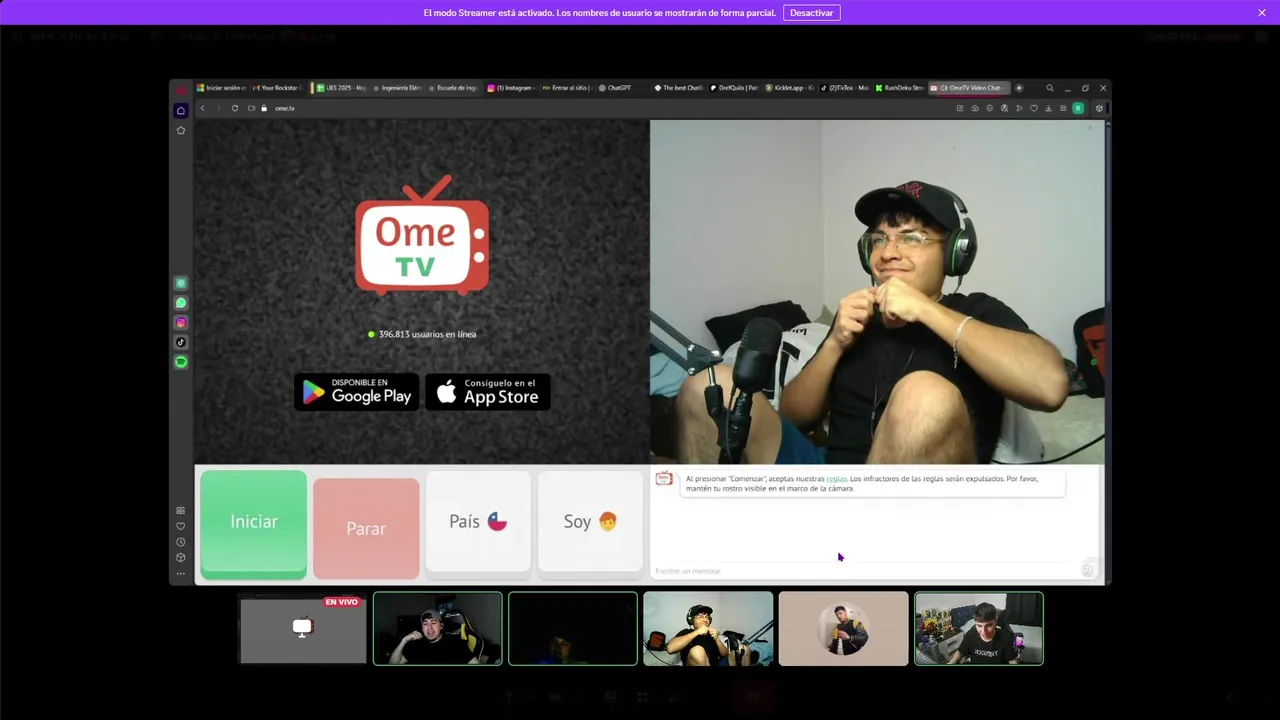Click the three-dots more icon in sidebar

click(x=181, y=574)
